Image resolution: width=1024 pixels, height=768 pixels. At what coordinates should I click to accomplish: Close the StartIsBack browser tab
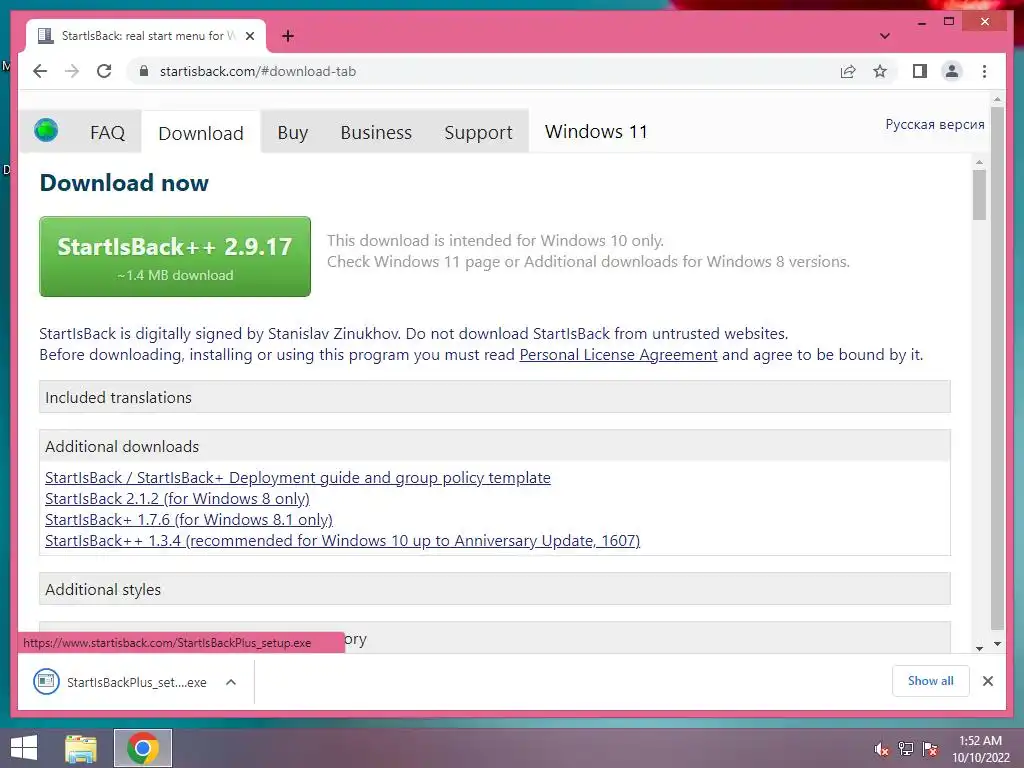click(x=249, y=36)
